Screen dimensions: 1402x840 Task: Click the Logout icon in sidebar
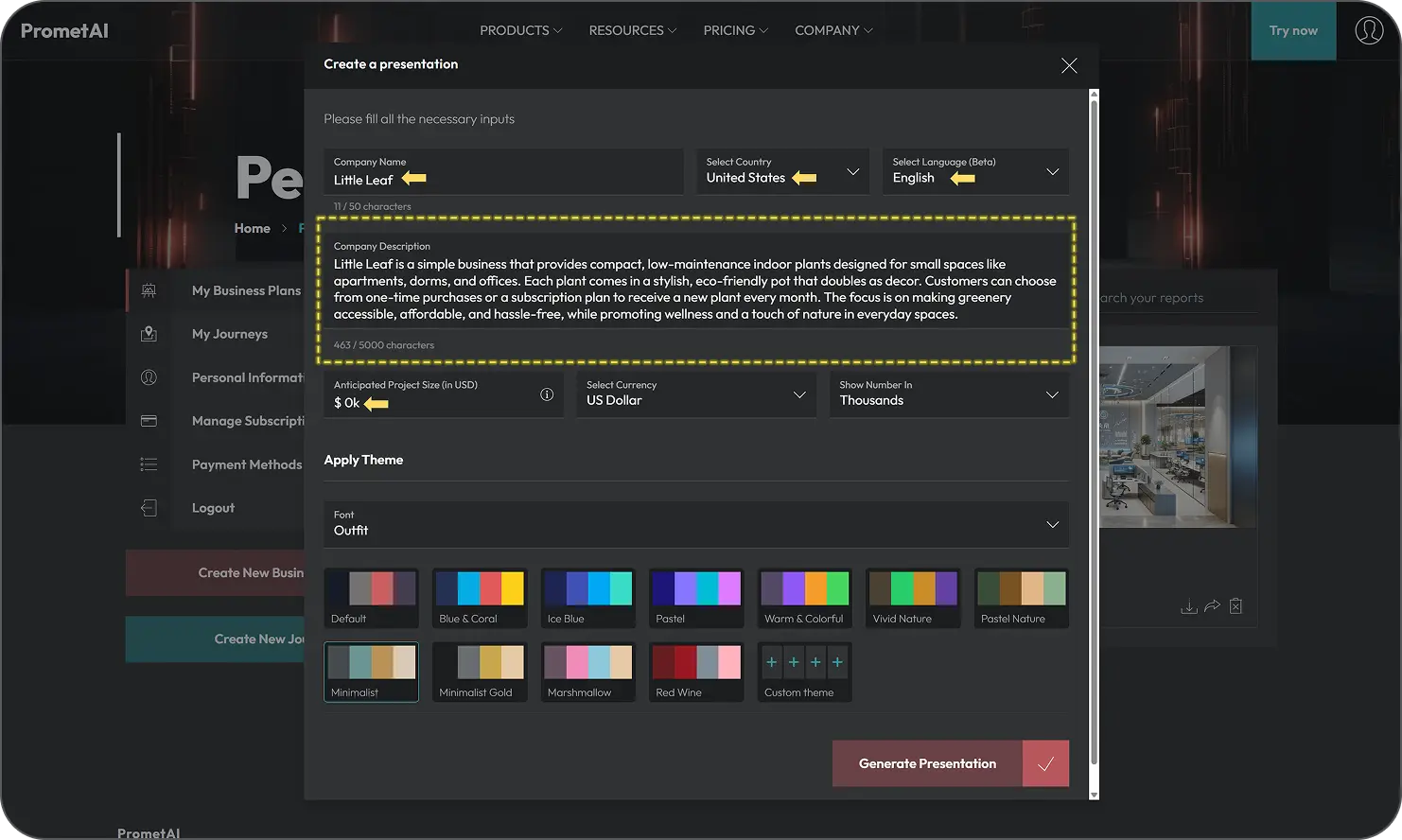149,508
